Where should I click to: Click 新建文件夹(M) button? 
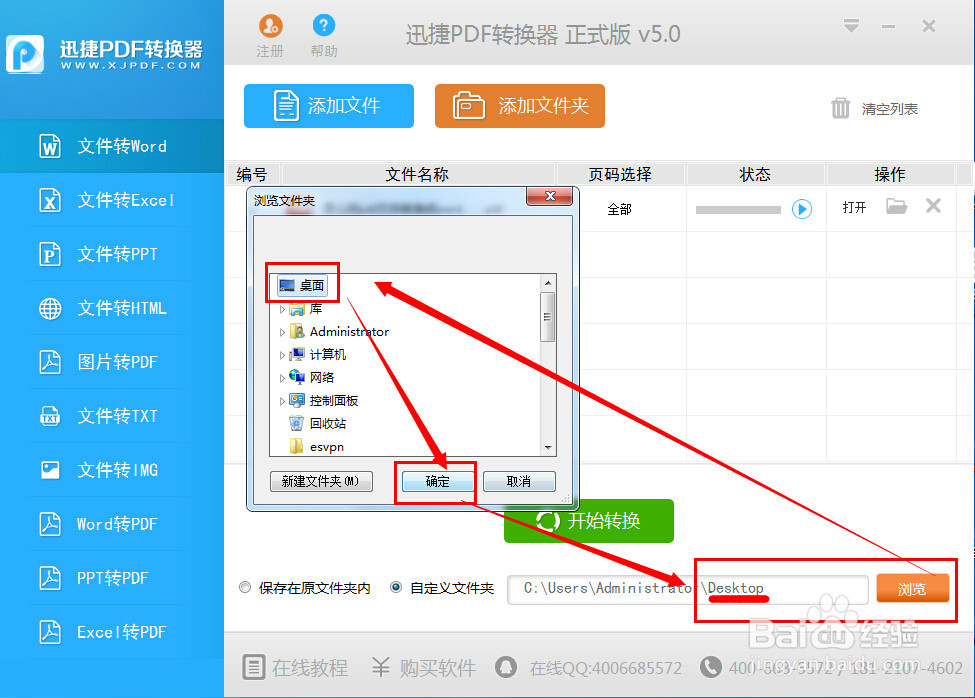click(x=321, y=481)
